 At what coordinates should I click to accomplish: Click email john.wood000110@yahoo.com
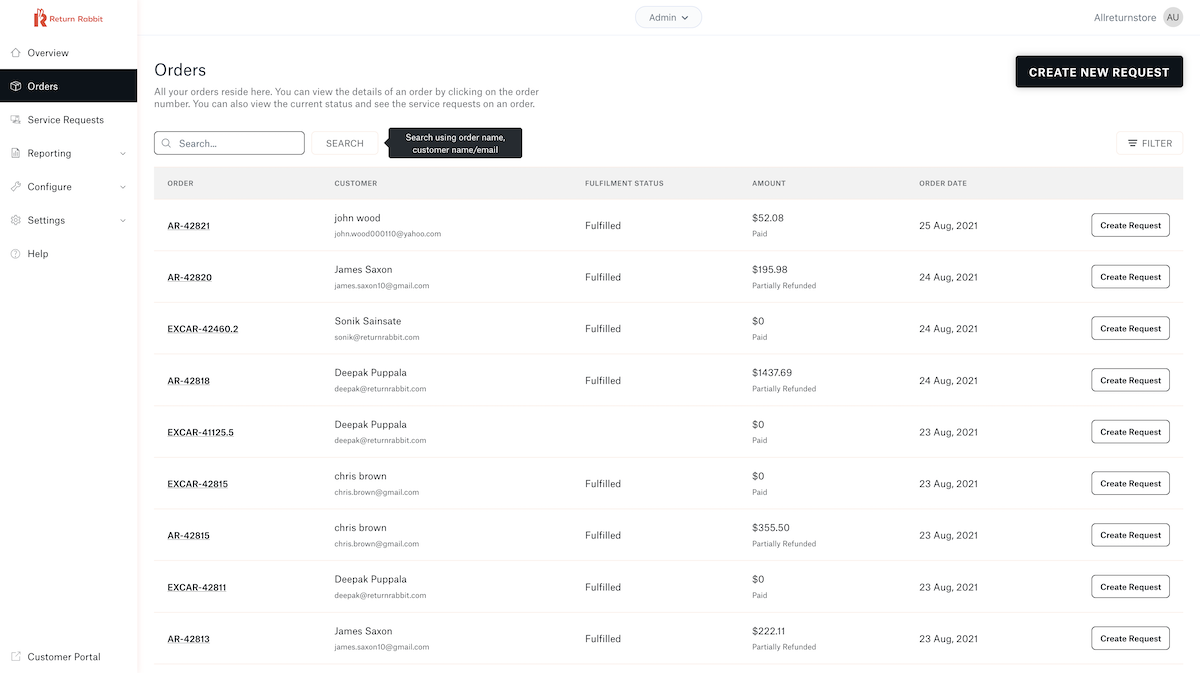point(387,234)
